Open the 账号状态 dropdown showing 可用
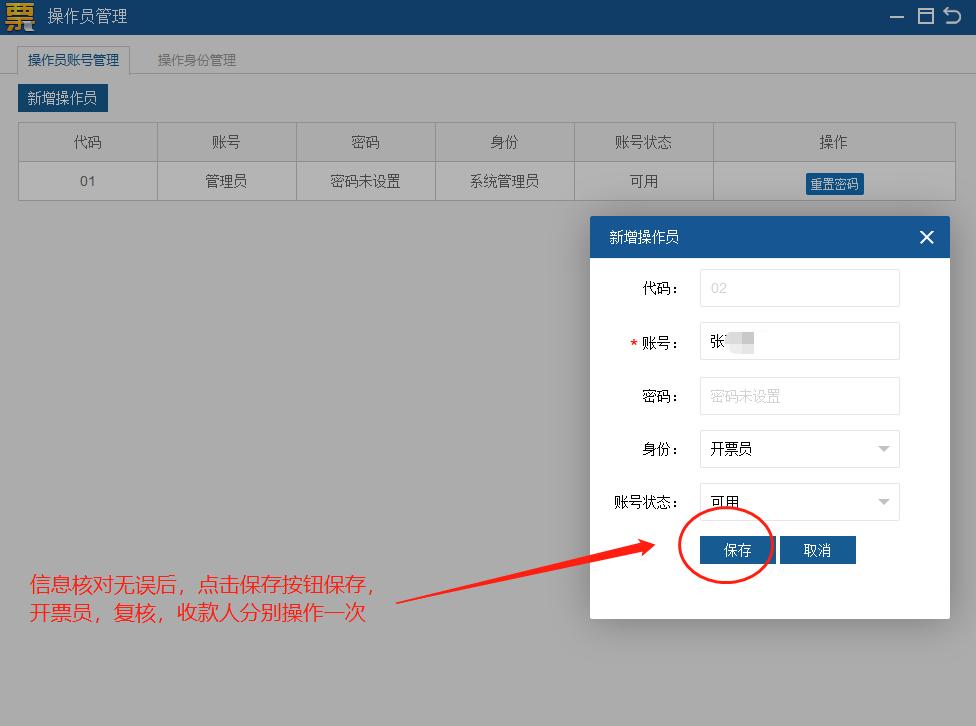Image resolution: width=976 pixels, height=726 pixels. (x=798, y=501)
